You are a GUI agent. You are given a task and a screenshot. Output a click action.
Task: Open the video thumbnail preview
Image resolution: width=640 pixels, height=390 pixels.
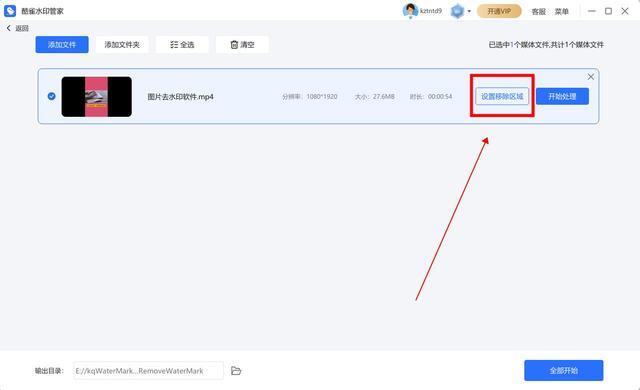click(97, 97)
